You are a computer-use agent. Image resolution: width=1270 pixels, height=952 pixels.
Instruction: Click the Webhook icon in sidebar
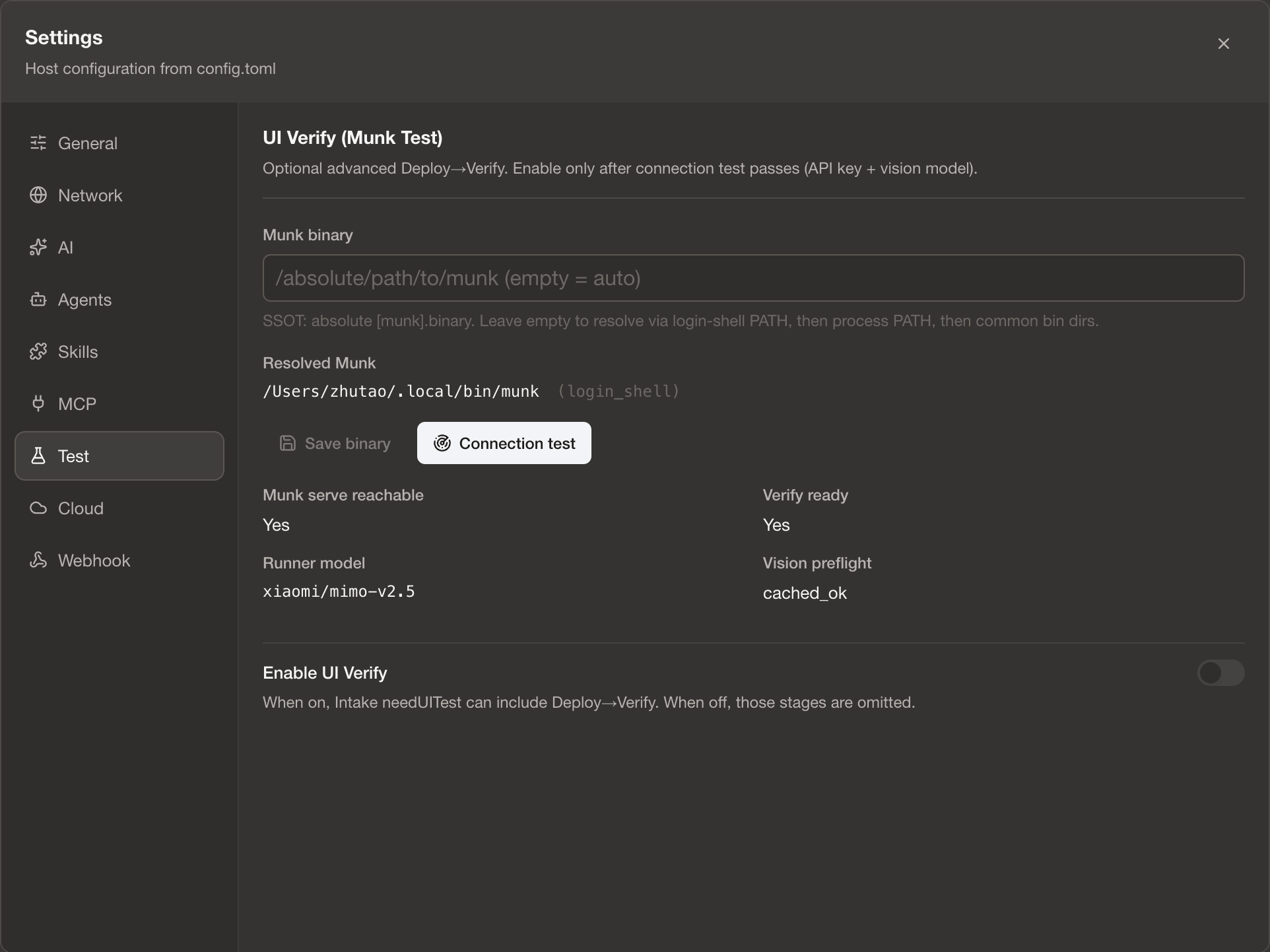pyautogui.click(x=38, y=560)
